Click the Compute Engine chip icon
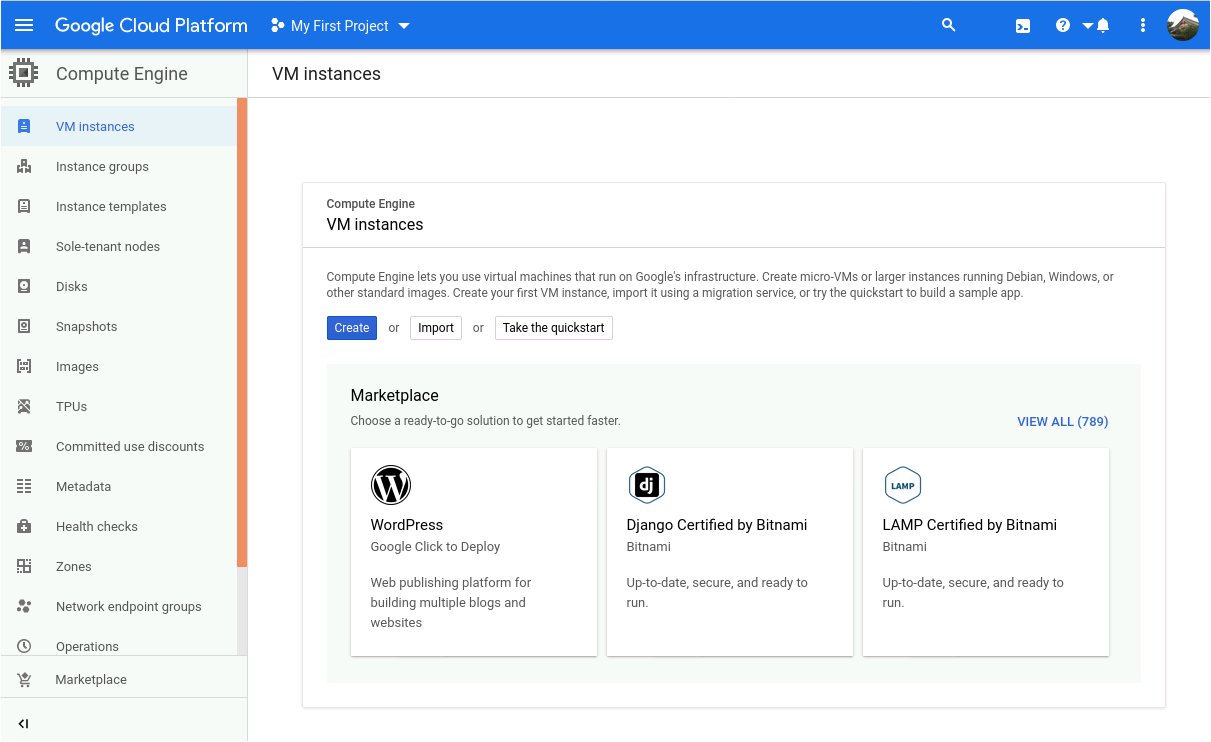The image size is (1211, 742). click(x=23, y=73)
